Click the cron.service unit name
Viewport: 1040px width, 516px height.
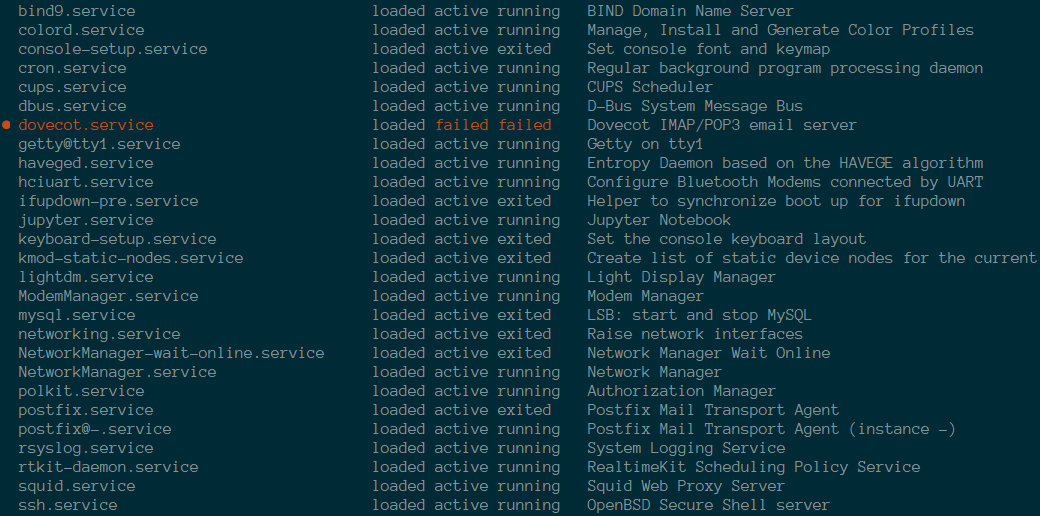72,68
